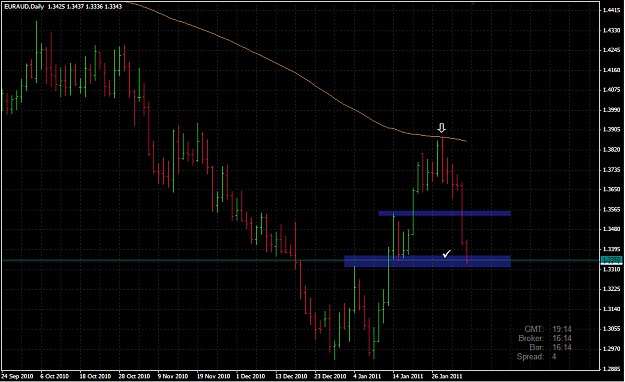
Task: Click the 1.2970 price axis label
Action: click(x=611, y=349)
